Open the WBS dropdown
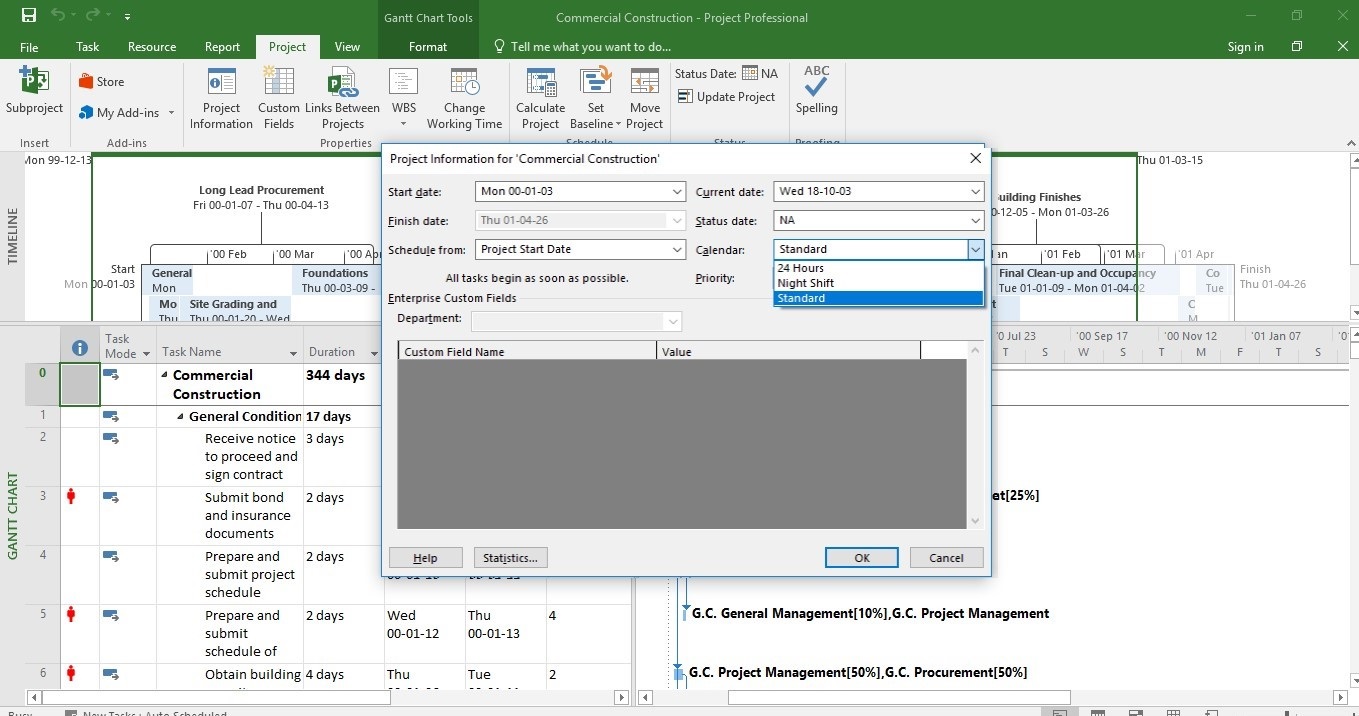This screenshot has height=716, width=1359. tap(403, 99)
